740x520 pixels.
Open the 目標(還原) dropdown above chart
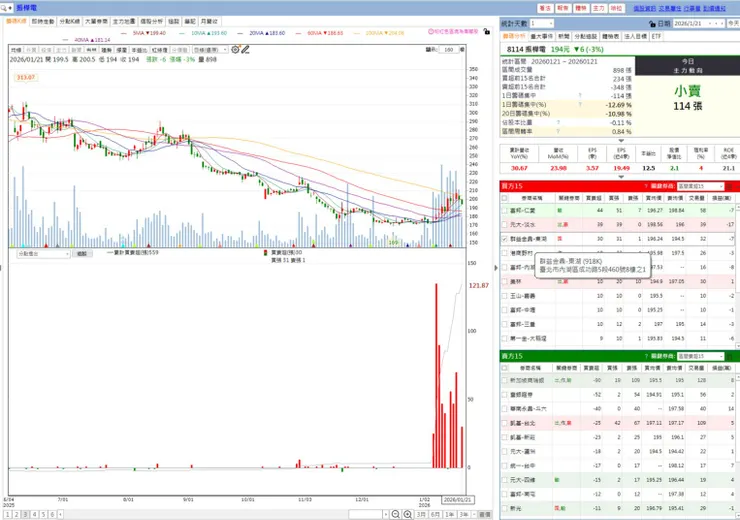pos(210,50)
